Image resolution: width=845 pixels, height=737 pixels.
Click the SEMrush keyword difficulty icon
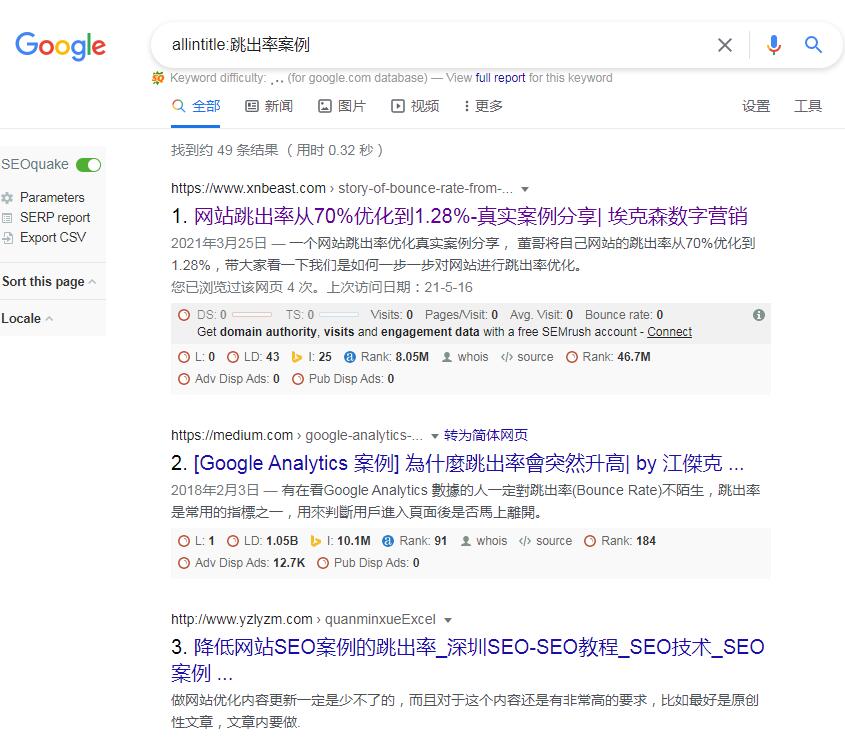157,78
